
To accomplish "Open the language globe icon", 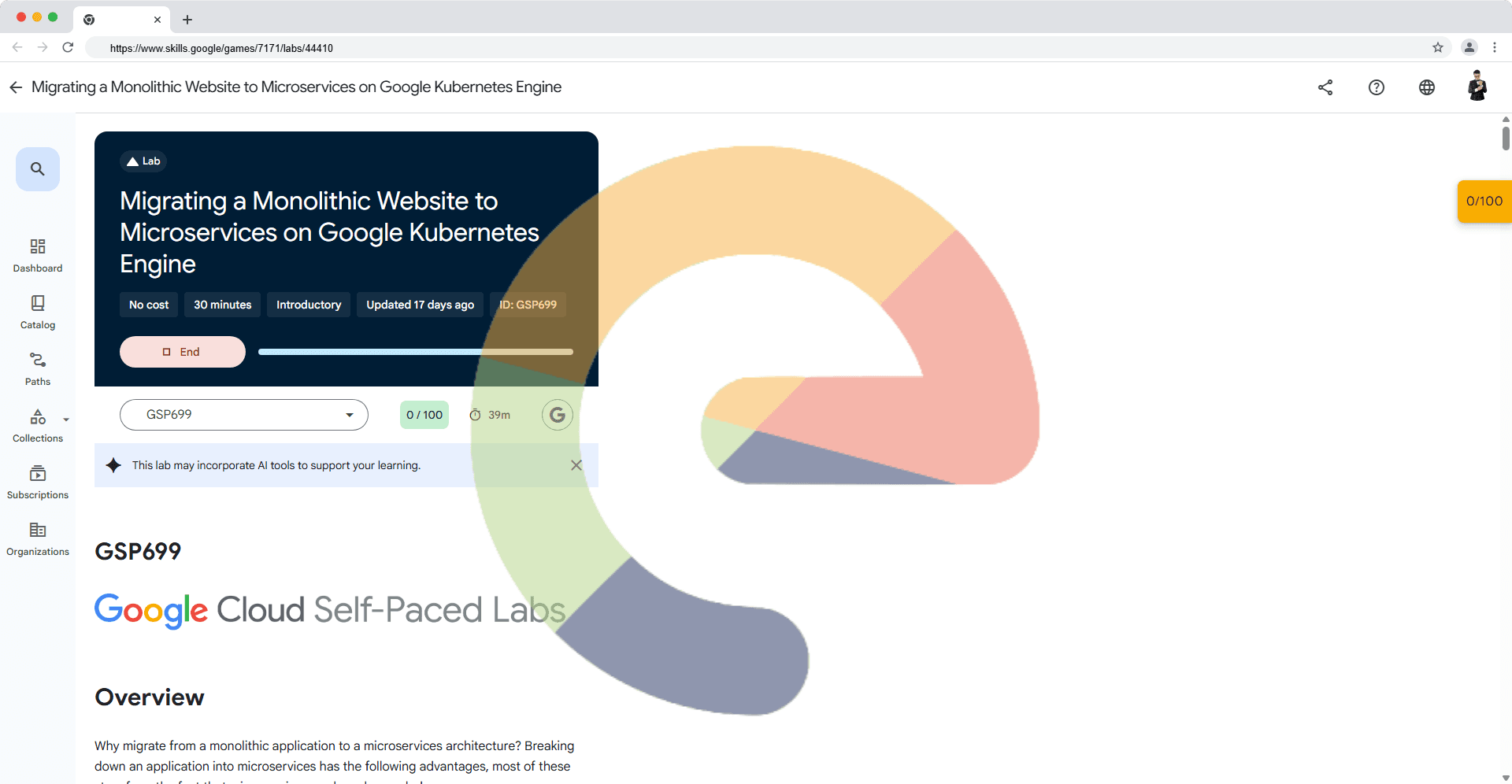I will (x=1426, y=87).
